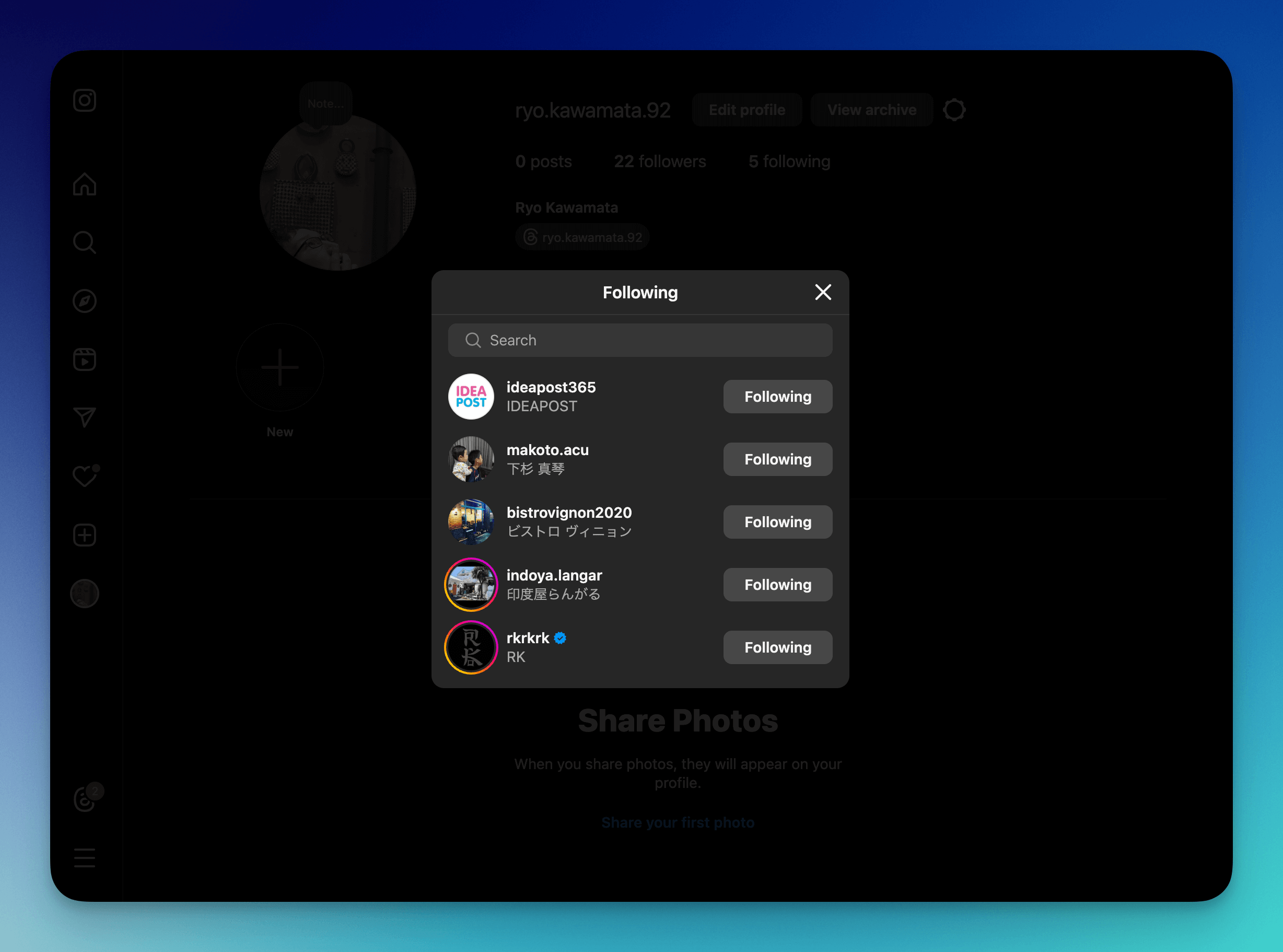The image size is (1283, 952).
Task: Click the Edit profile button
Action: coord(746,110)
